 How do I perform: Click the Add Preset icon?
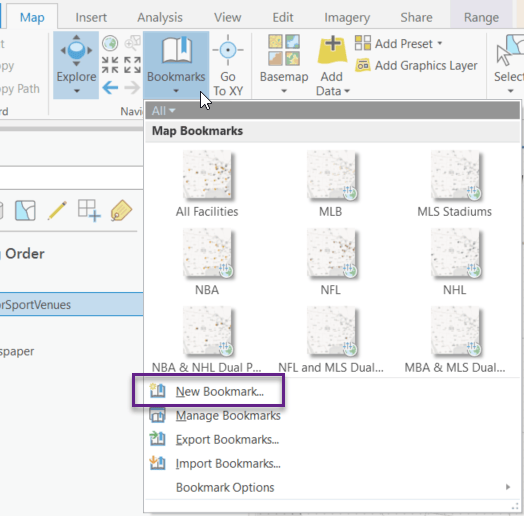[x=363, y=43]
